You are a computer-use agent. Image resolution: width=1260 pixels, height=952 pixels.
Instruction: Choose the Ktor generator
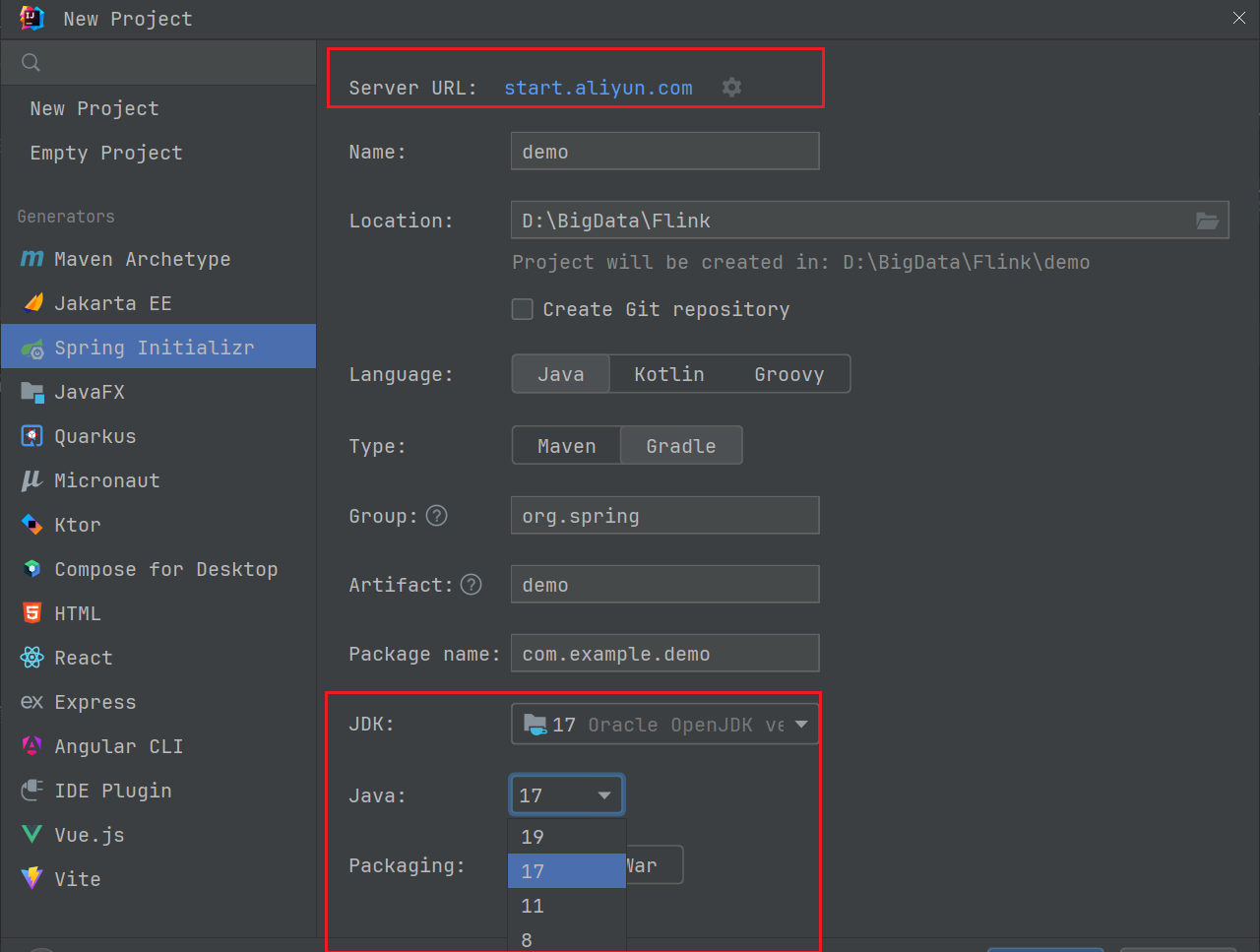coord(158,525)
